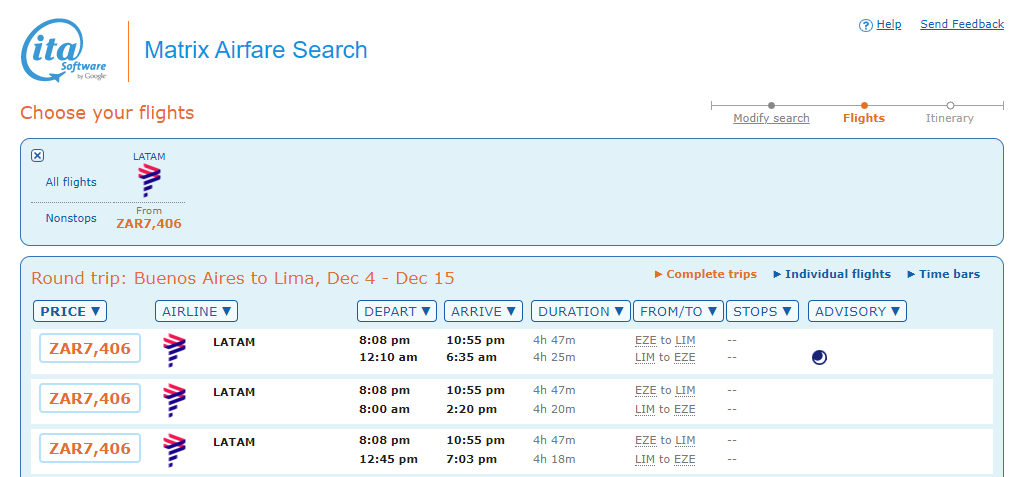1035x477 pixels.
Task: Click the Modify search progress dot
Action: click(x=771, y=106)
